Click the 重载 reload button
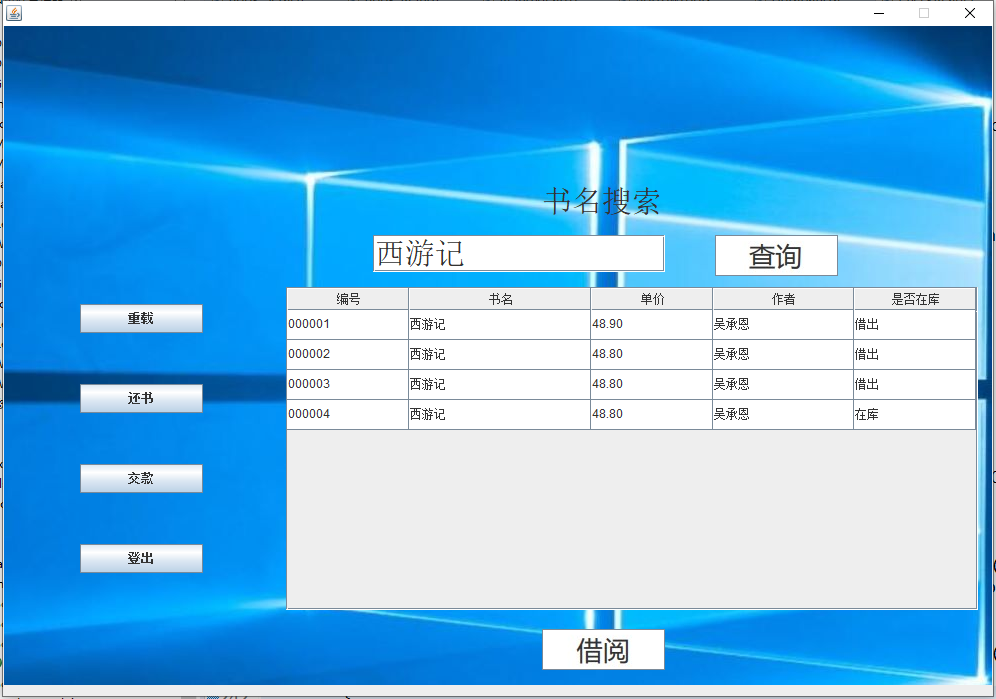The height and width of the screenshot is (699, 996). [141, 318]
